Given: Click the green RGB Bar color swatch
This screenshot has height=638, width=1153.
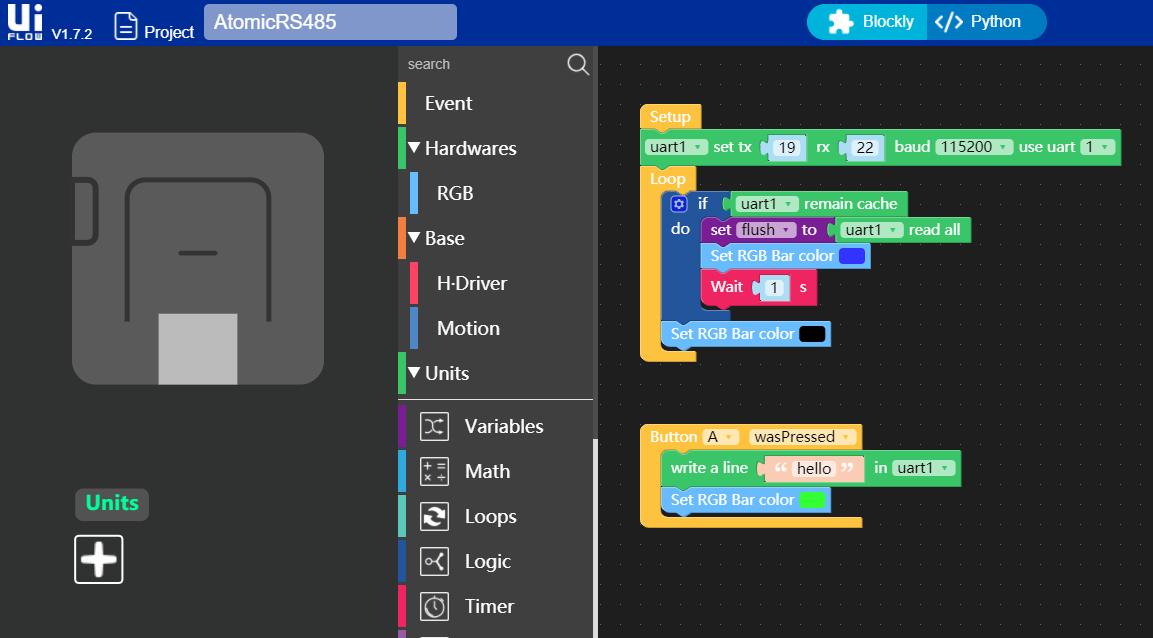Looking at the screenshot, I should pyautogui.click(x=813, y=500).
